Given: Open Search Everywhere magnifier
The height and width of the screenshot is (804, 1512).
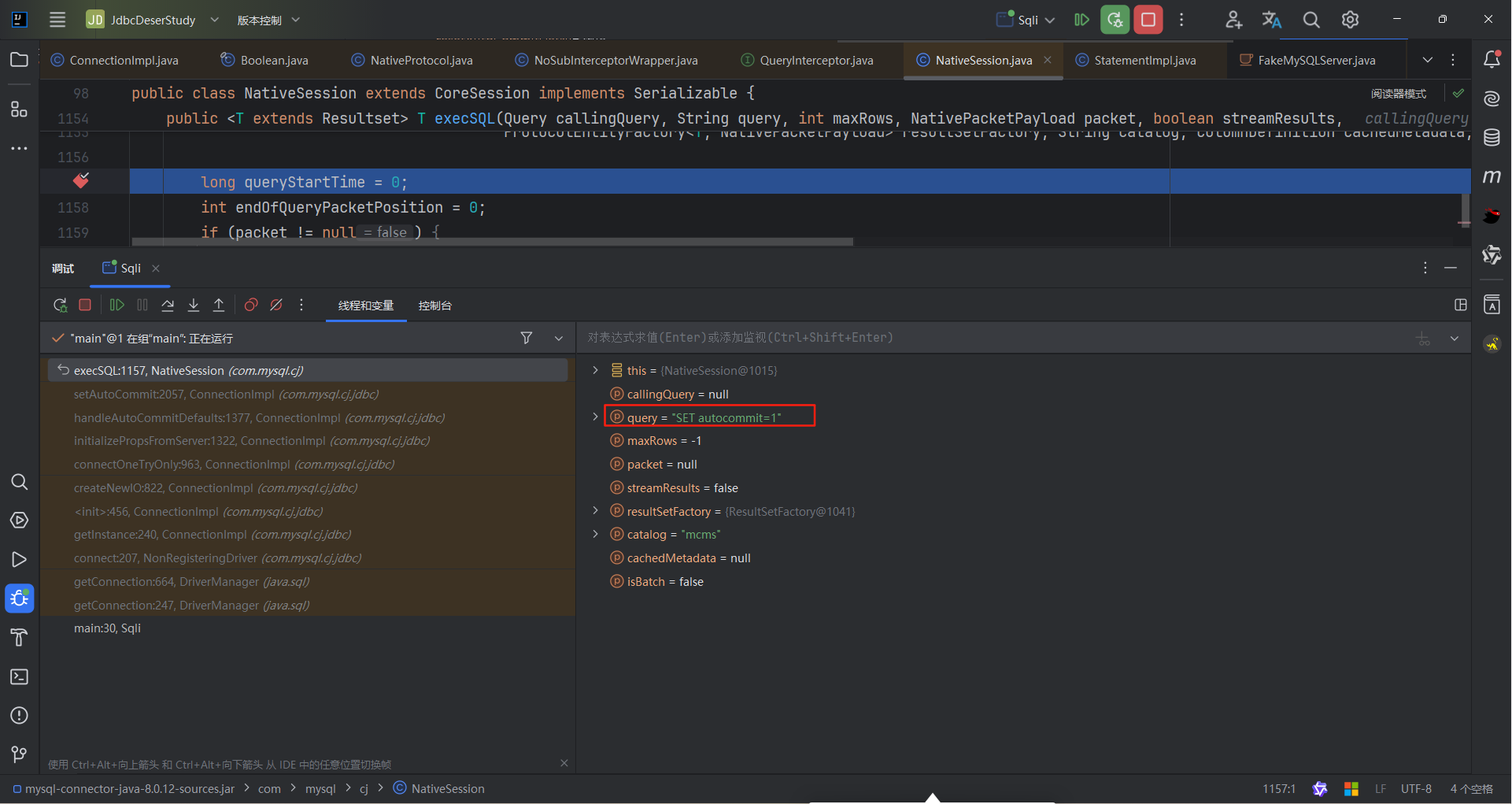Looking at the screenshot, I should pyautogui.click(x=1311, y=20).
